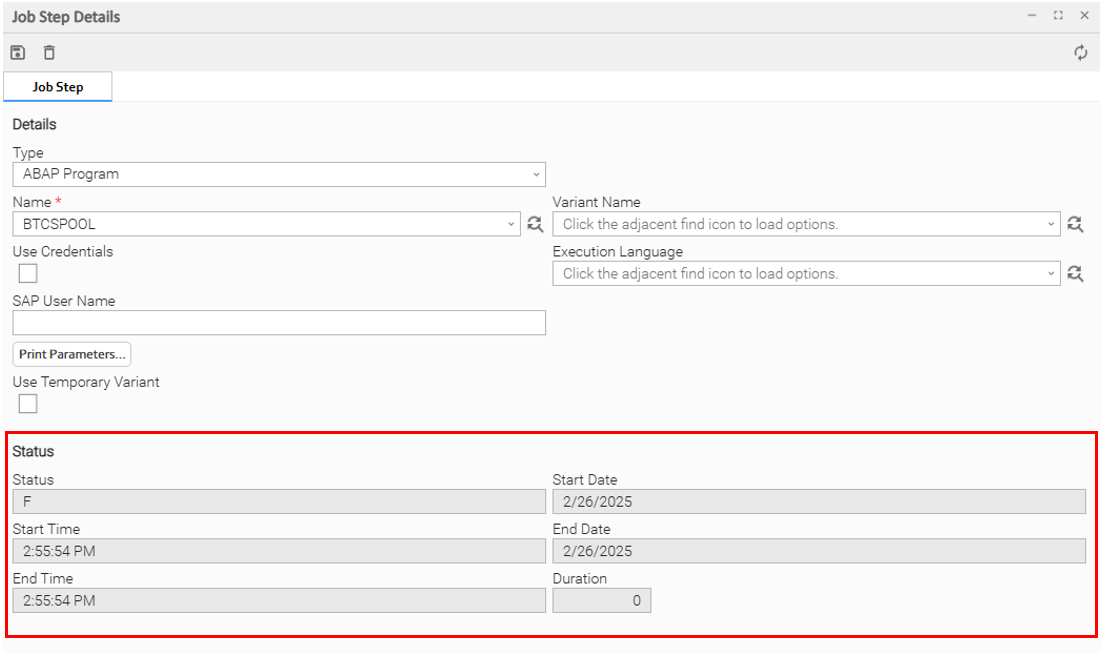Click the Save icon in toolbar
Image resolution: width=1100 pixels, height=654 pixels.
pos(18,53)
